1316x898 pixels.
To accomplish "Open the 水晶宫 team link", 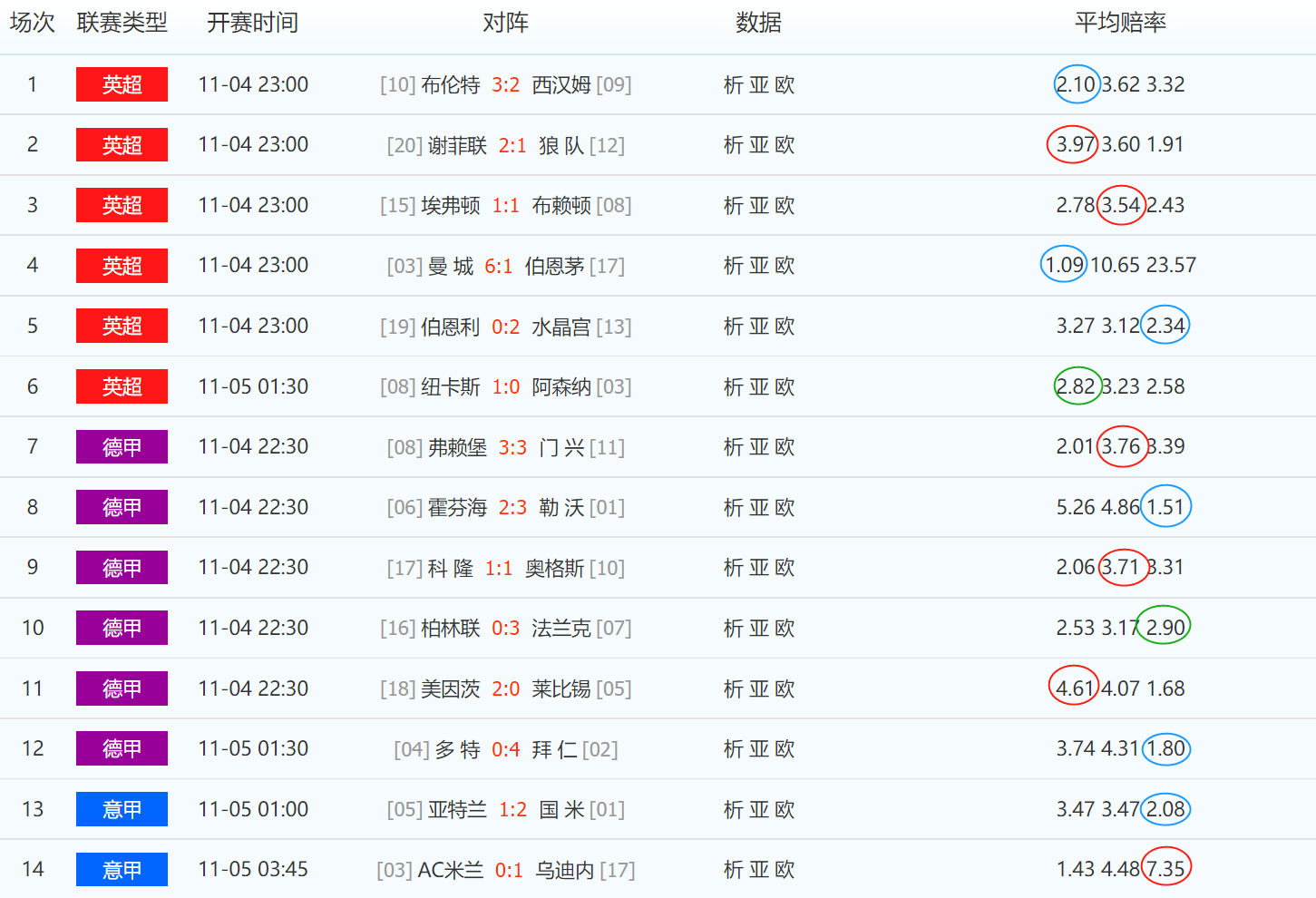I will (561, 327).
